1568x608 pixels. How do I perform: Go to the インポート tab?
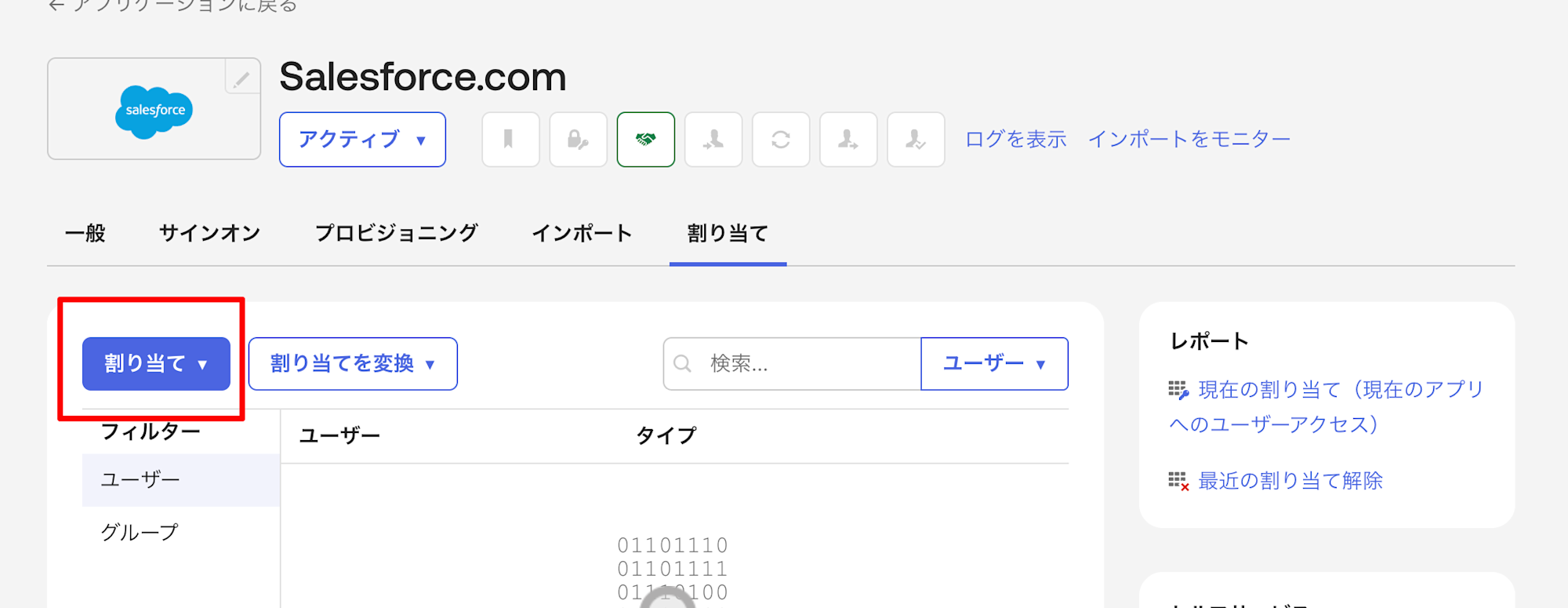[582, 233]
